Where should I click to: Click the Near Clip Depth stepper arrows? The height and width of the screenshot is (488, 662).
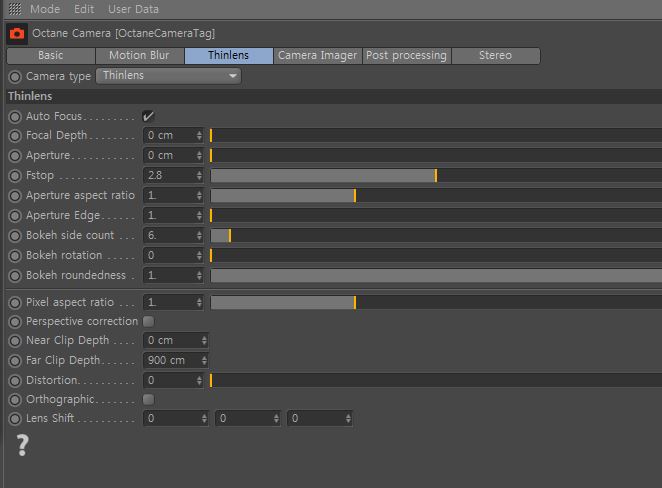(204, 340)
